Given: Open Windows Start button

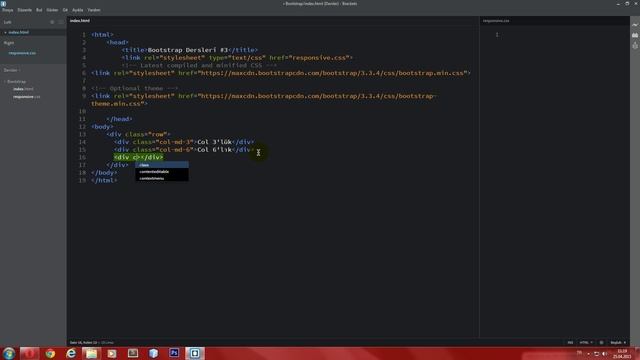Looking at the screenshot, I should pos(9,353).
